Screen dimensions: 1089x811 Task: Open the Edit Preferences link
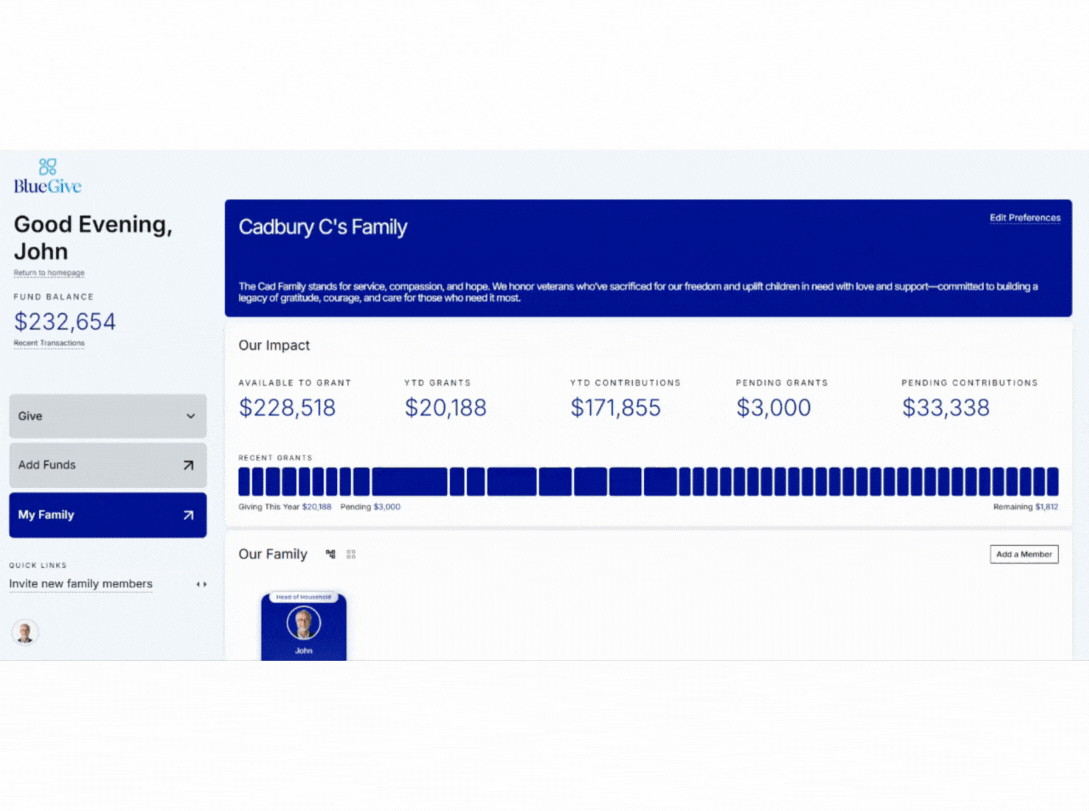(x=1024, y=218)
